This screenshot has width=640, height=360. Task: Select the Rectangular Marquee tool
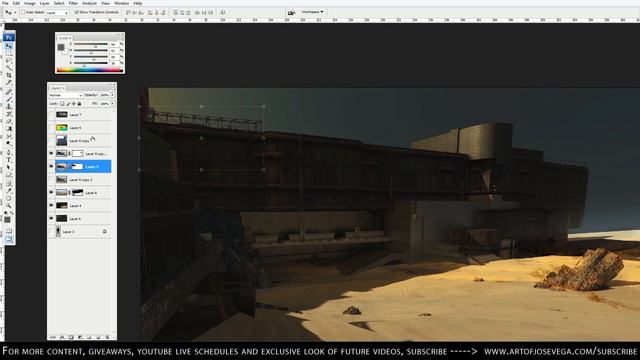9,53
